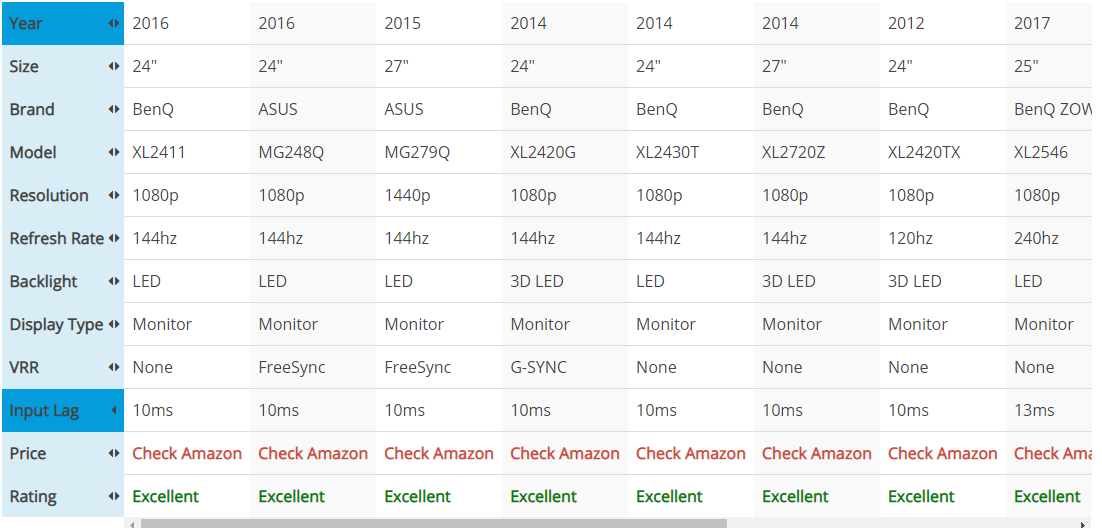
Task: Click the sort arrows beside Price
Action: (x=114, y=453)
